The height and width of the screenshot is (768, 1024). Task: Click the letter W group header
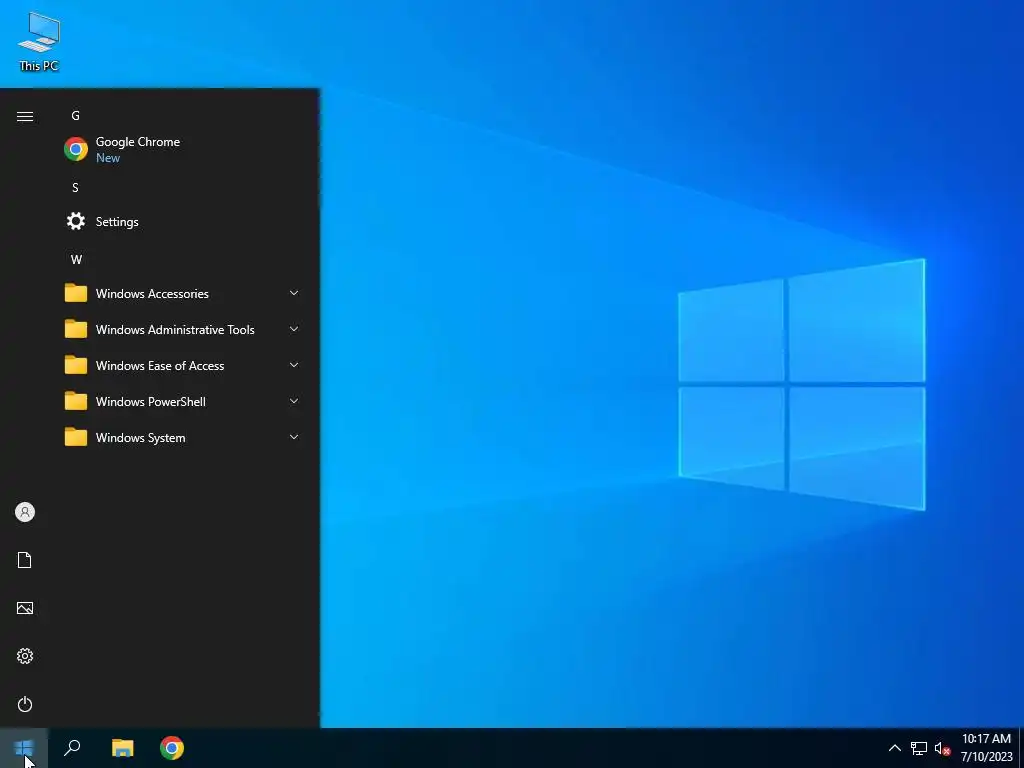(x=76, y=259)
